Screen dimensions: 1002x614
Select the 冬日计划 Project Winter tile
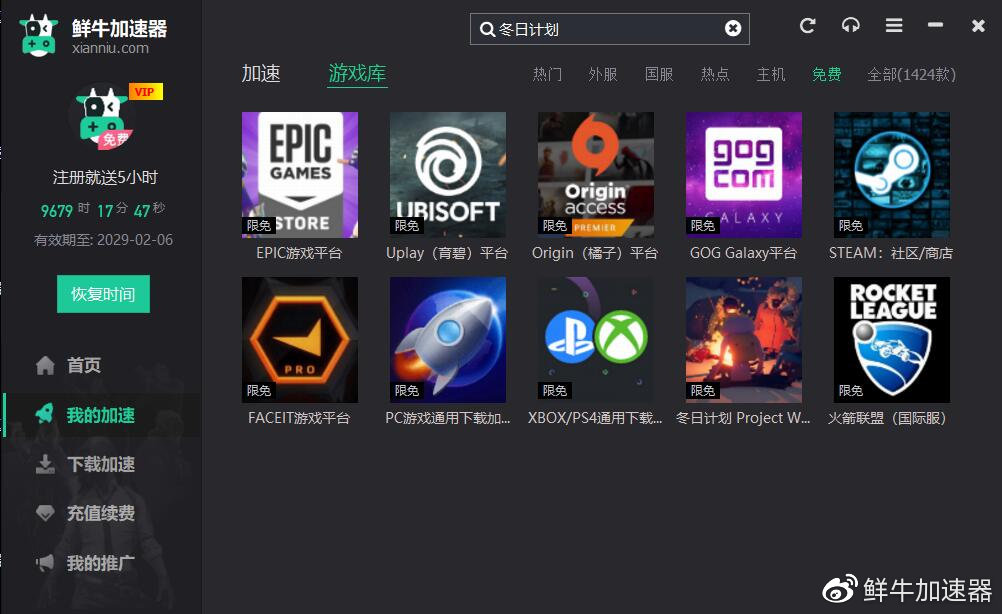pyautogui.click(x=744, y=340)
